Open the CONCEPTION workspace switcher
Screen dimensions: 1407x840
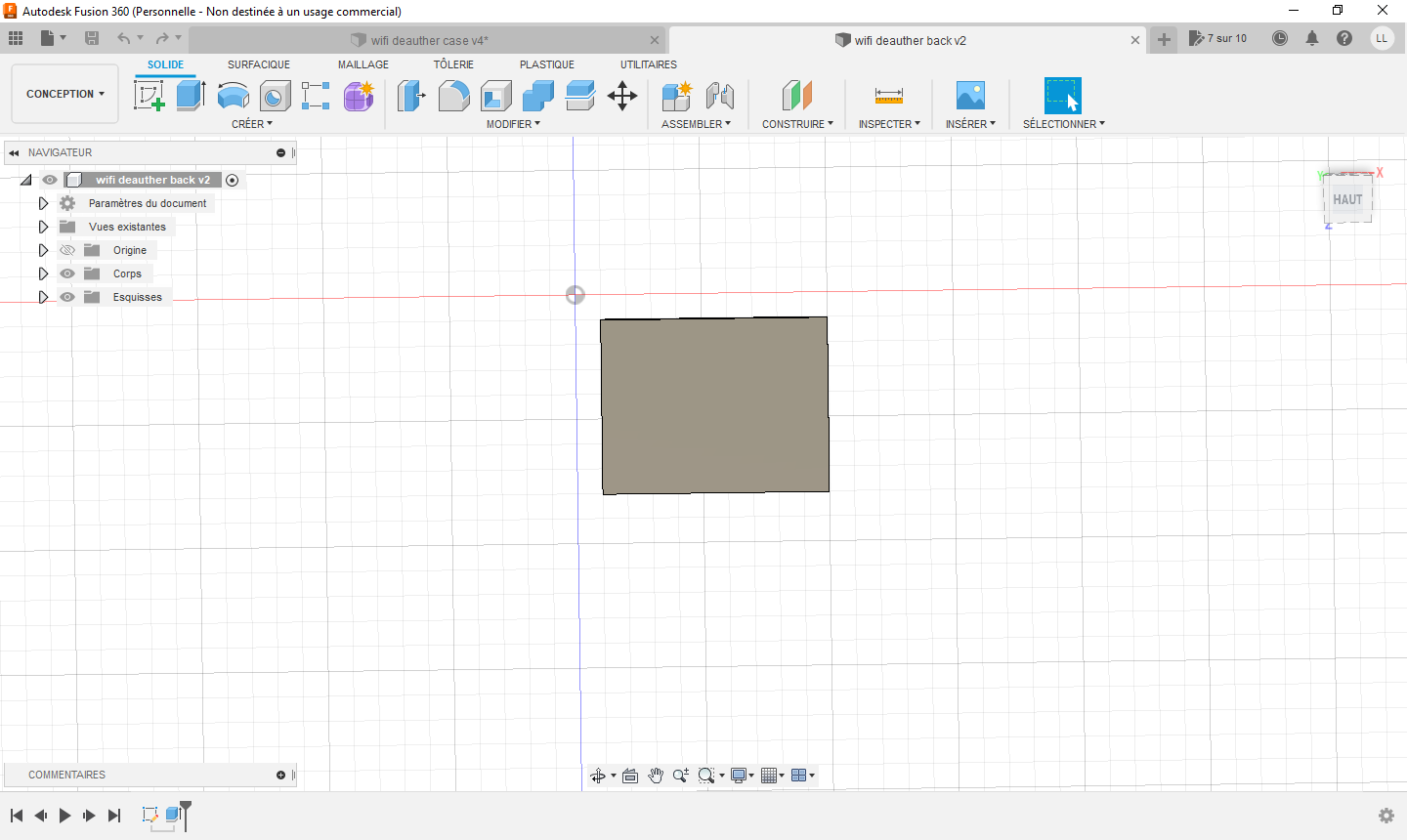pyautogui.click(x=64, y=93)
